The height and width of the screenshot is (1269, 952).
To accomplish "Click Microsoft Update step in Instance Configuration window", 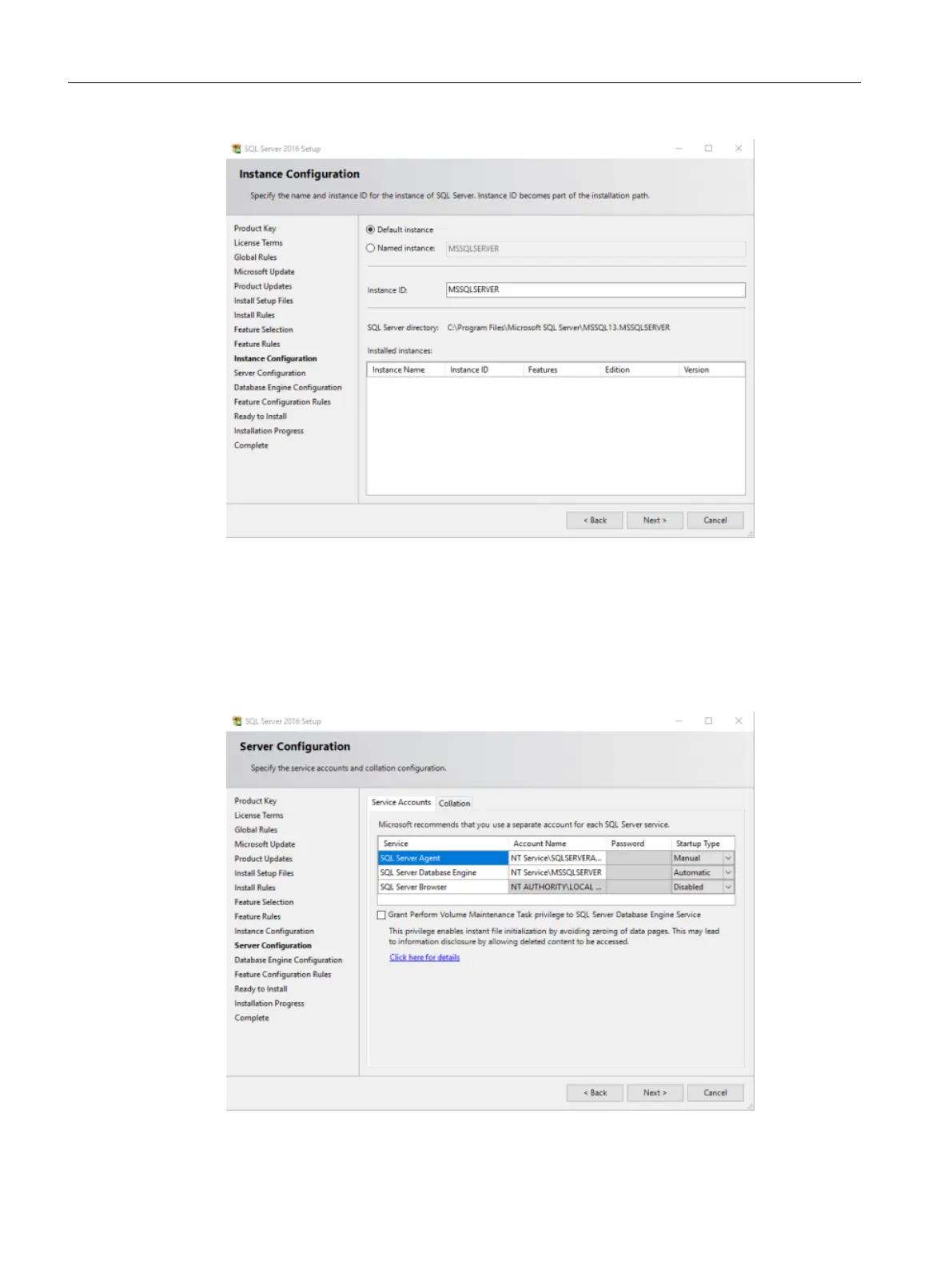I will (264, 272).
